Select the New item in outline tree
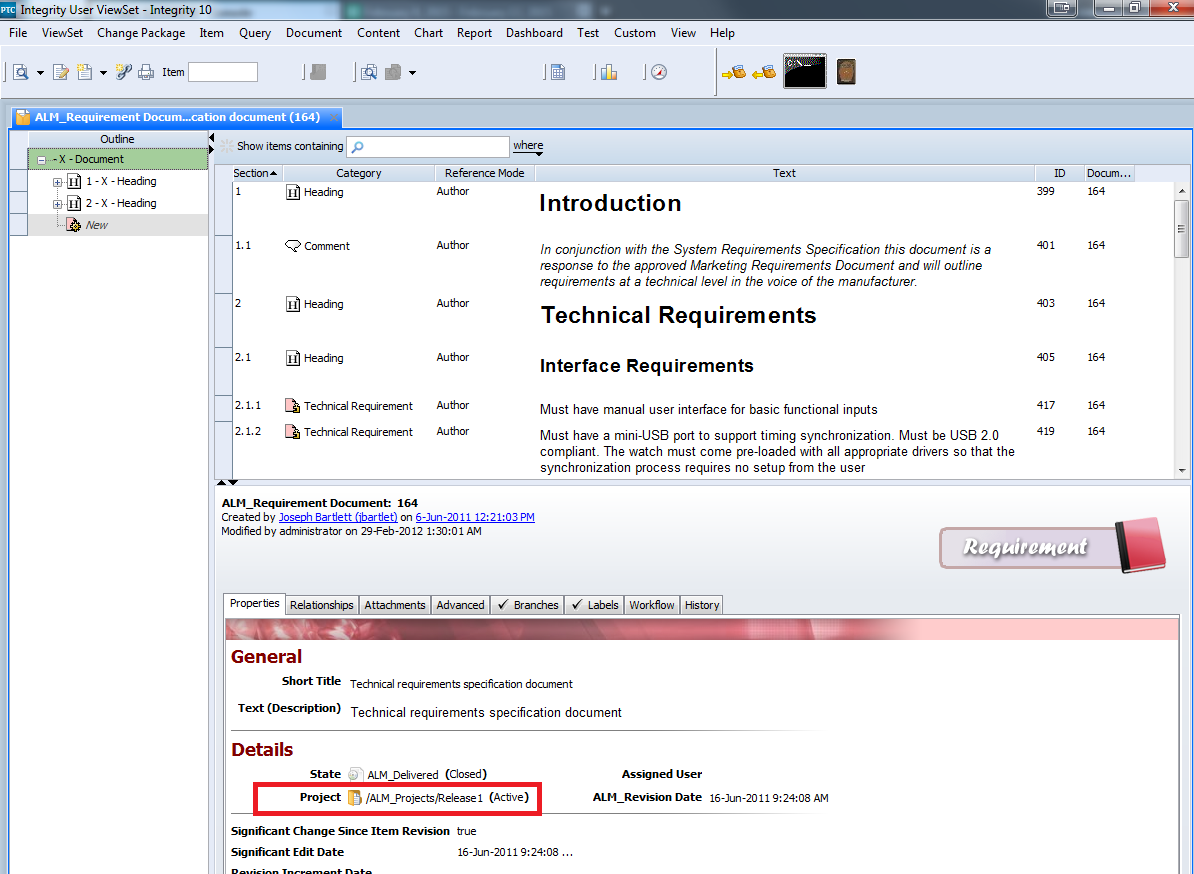 (x=97, y=225)
